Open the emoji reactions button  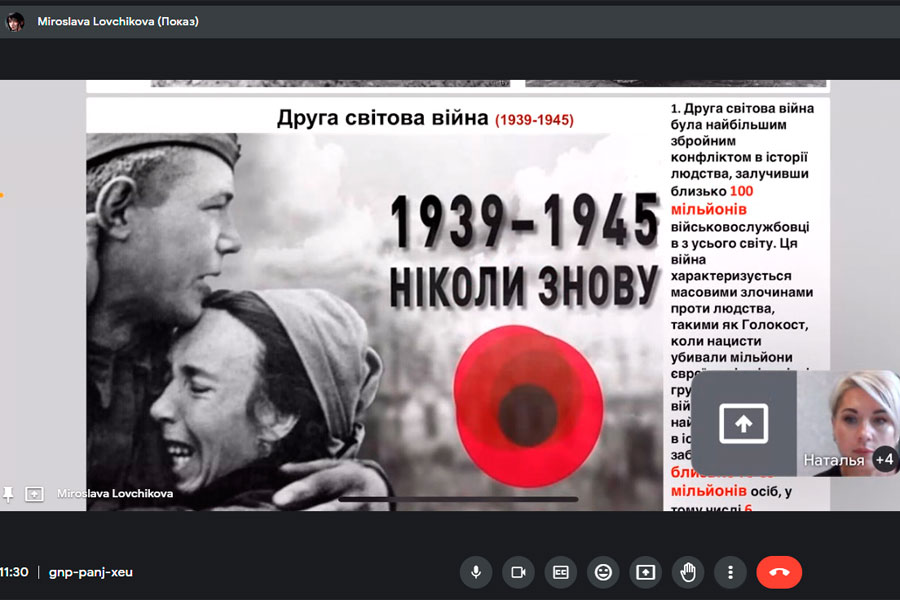point(603,572)
